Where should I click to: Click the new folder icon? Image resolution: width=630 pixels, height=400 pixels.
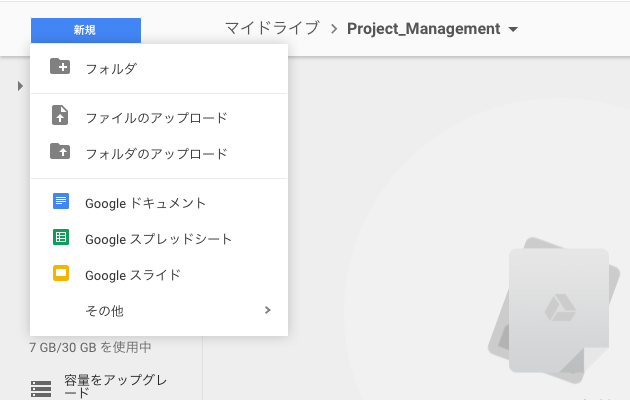click(x=60, y=66)
